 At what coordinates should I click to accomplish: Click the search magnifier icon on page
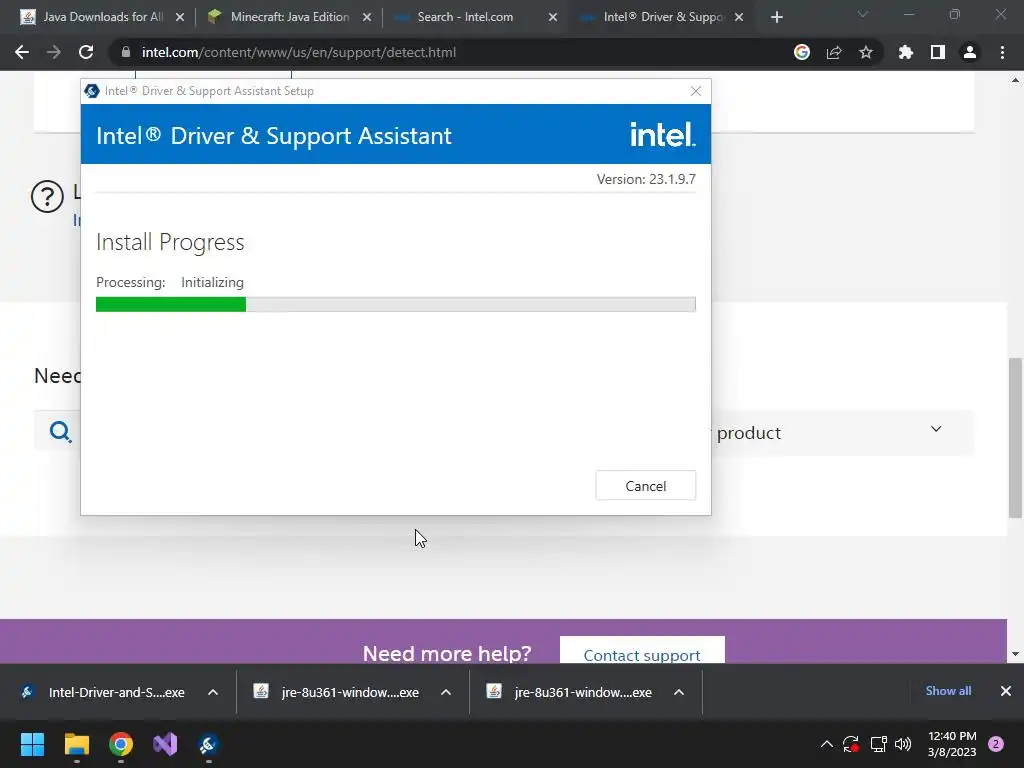60,431
